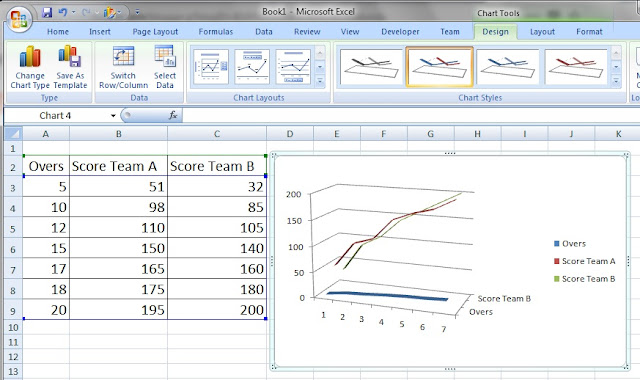
Task: Open Select Data dialog
Action: [165, 67]
